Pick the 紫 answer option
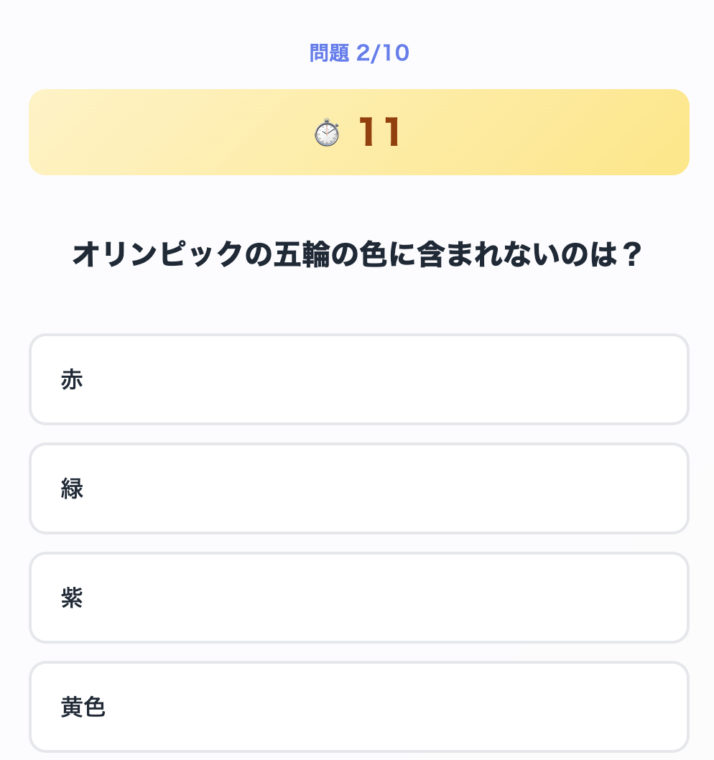The height and width of the screenshot is (760, 714). (x=359, y=598)
